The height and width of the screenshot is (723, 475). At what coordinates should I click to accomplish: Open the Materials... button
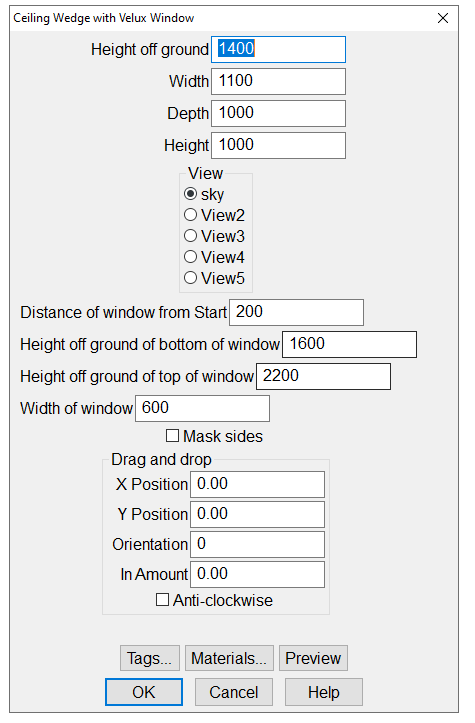[229, 658]
